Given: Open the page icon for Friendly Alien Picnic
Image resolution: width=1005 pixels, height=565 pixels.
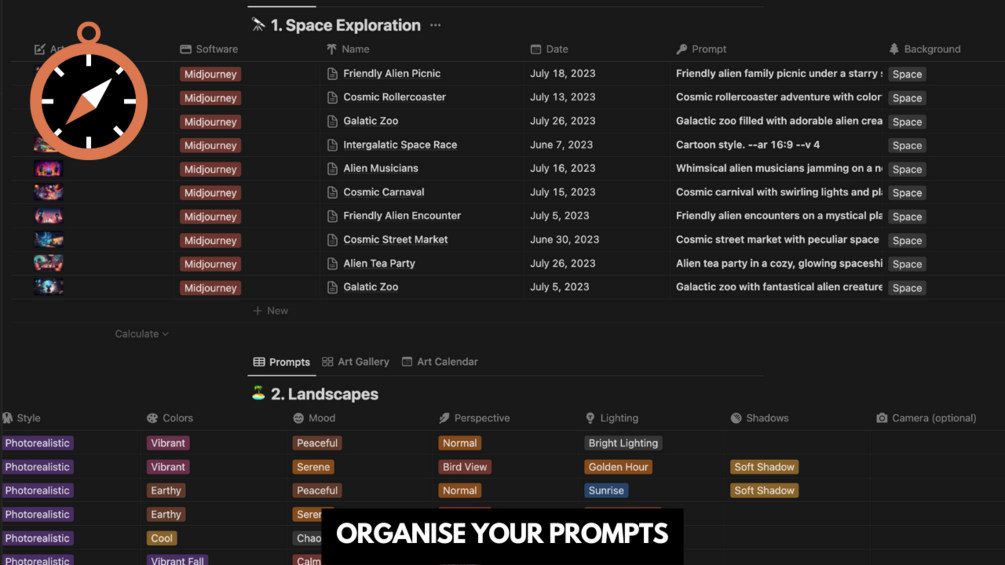Looking at the screenshot, I should 332,74.
